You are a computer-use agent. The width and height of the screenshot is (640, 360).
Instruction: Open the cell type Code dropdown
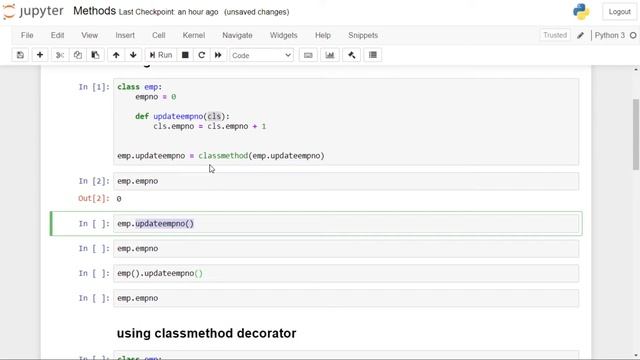pos(261,55)
